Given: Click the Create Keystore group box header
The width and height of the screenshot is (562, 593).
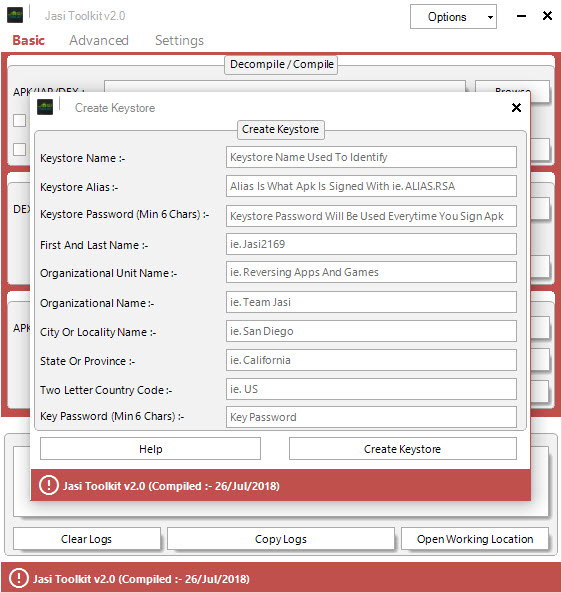Looking at the screenshot, I should click(281, 129).
